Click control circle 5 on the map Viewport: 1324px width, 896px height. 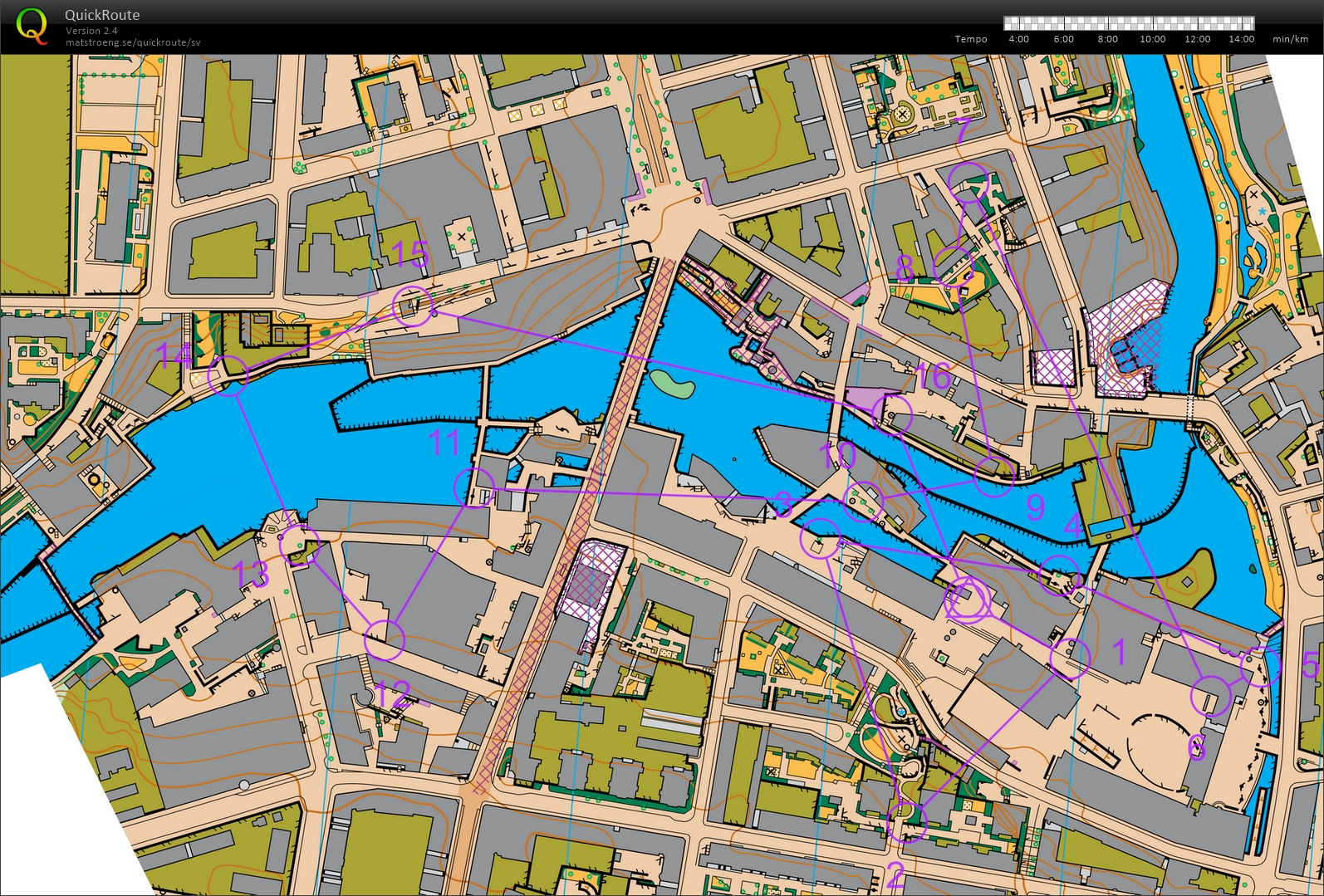coord(1261,667)
